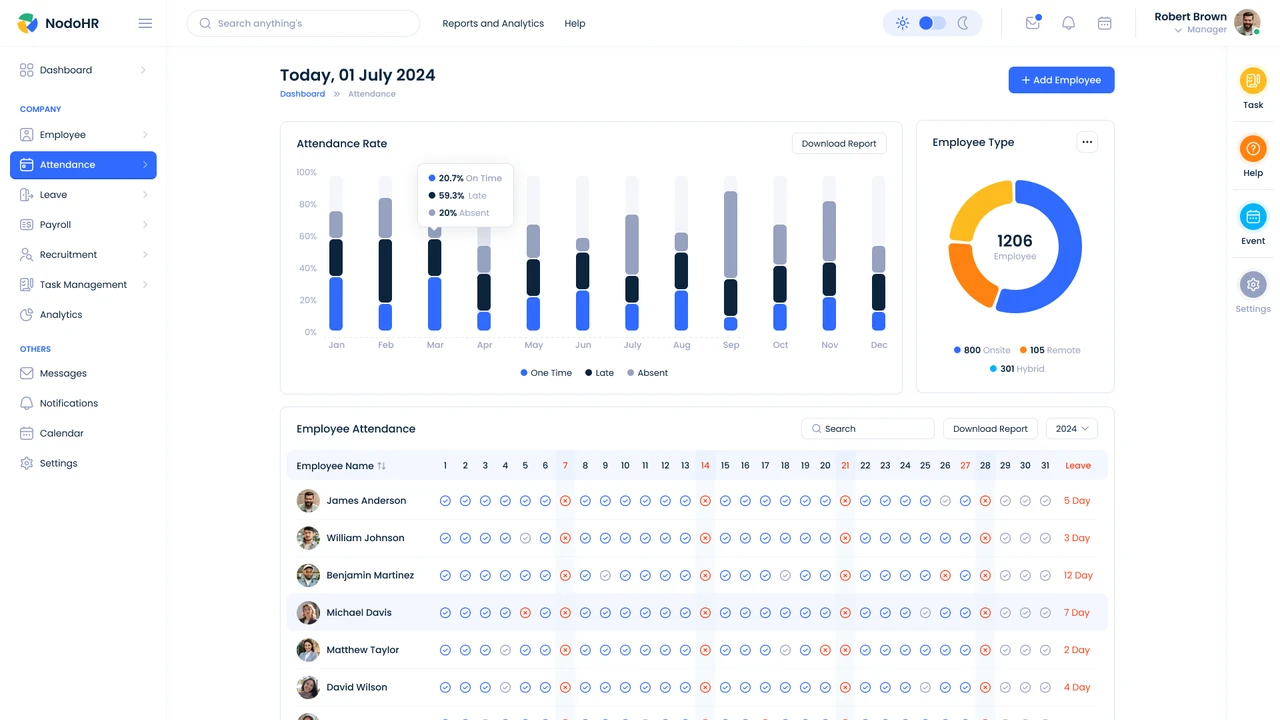Open the 2024 year dropdown

tap(1072, 429)
